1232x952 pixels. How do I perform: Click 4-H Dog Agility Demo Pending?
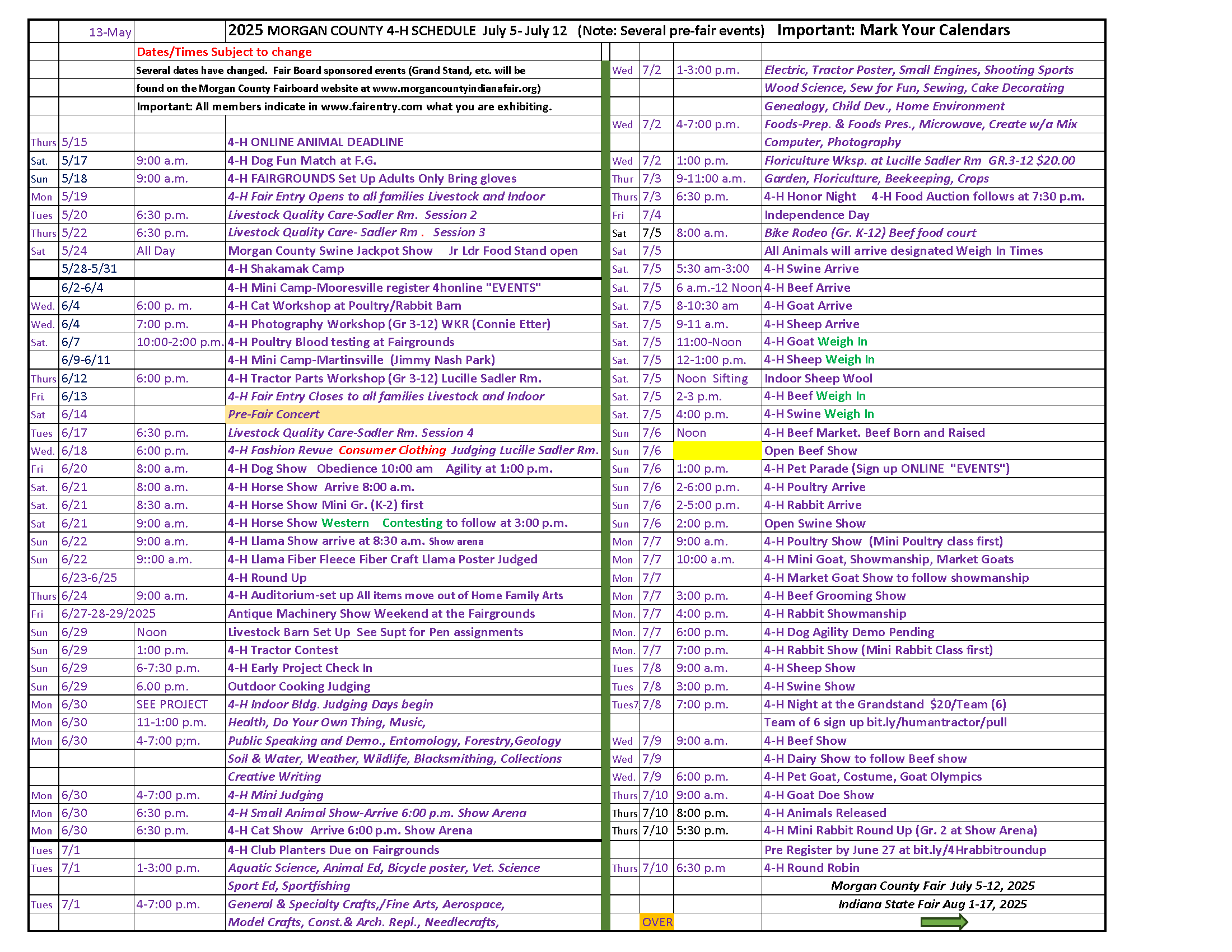[849, 632]
